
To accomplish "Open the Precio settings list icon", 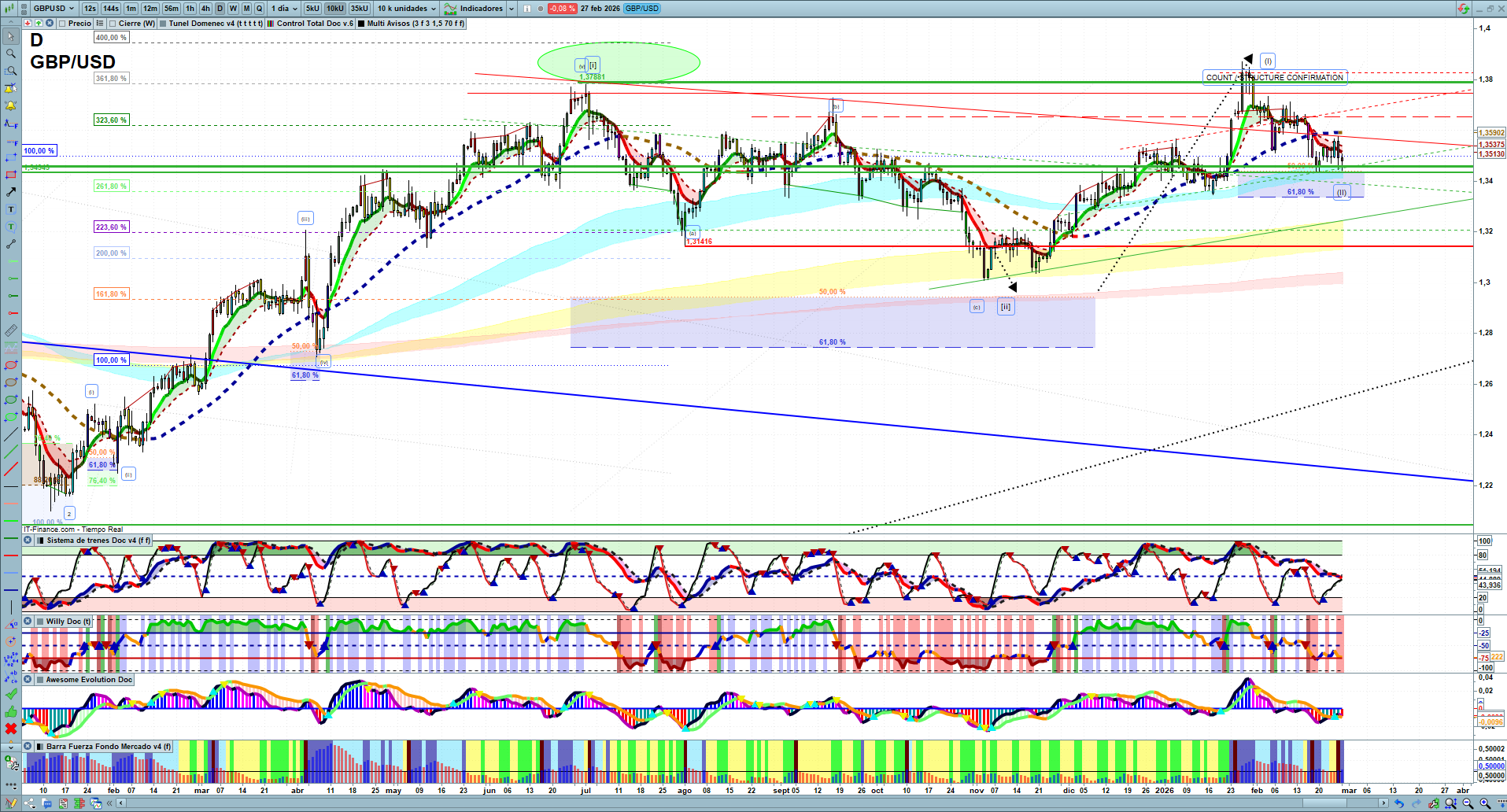I will pyautogui.click(x=100, y=24).
